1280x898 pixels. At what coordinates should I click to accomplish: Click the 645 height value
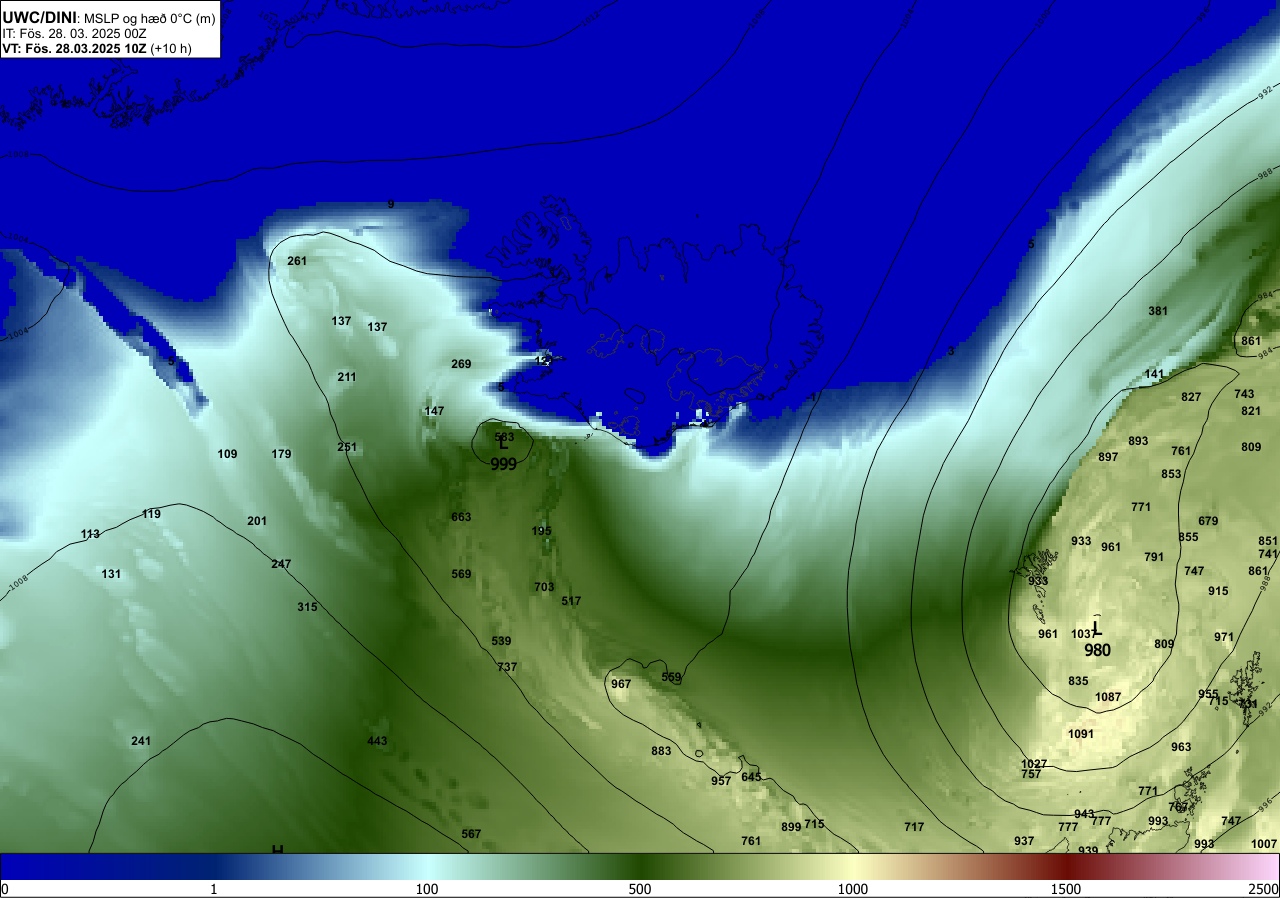(x=751, y=777)
